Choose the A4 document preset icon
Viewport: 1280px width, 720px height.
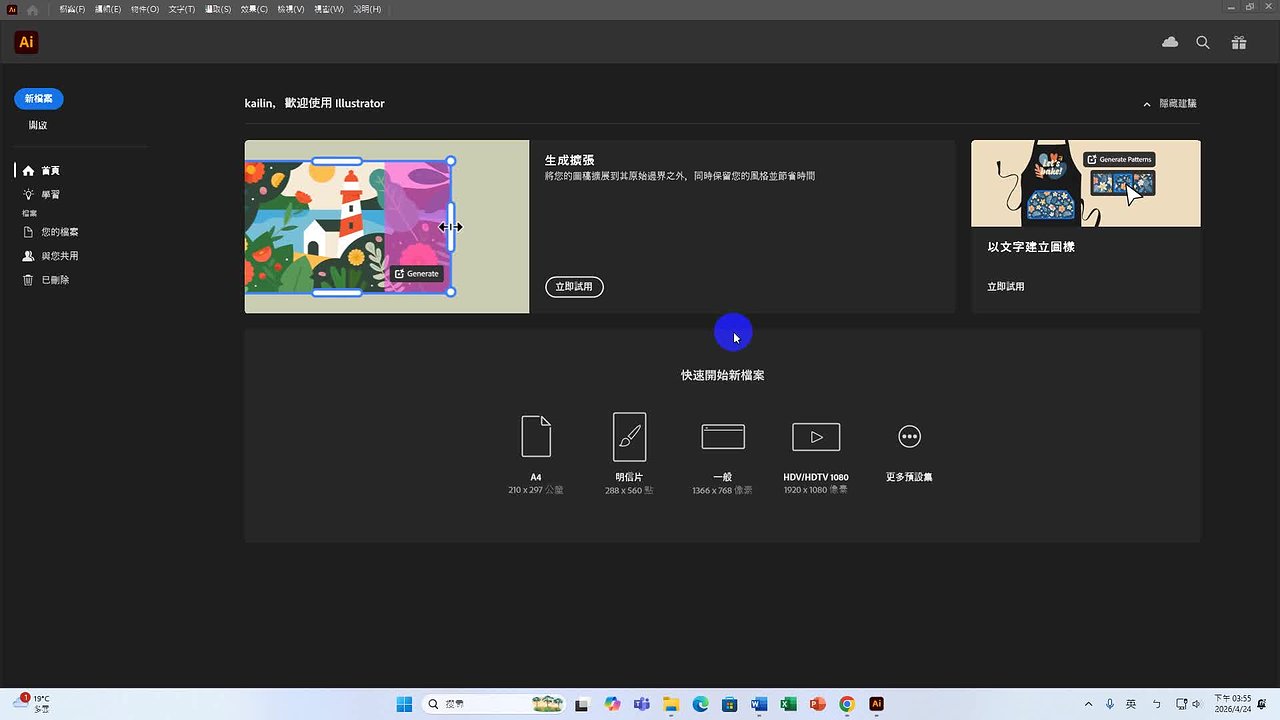tap(536, 436)
